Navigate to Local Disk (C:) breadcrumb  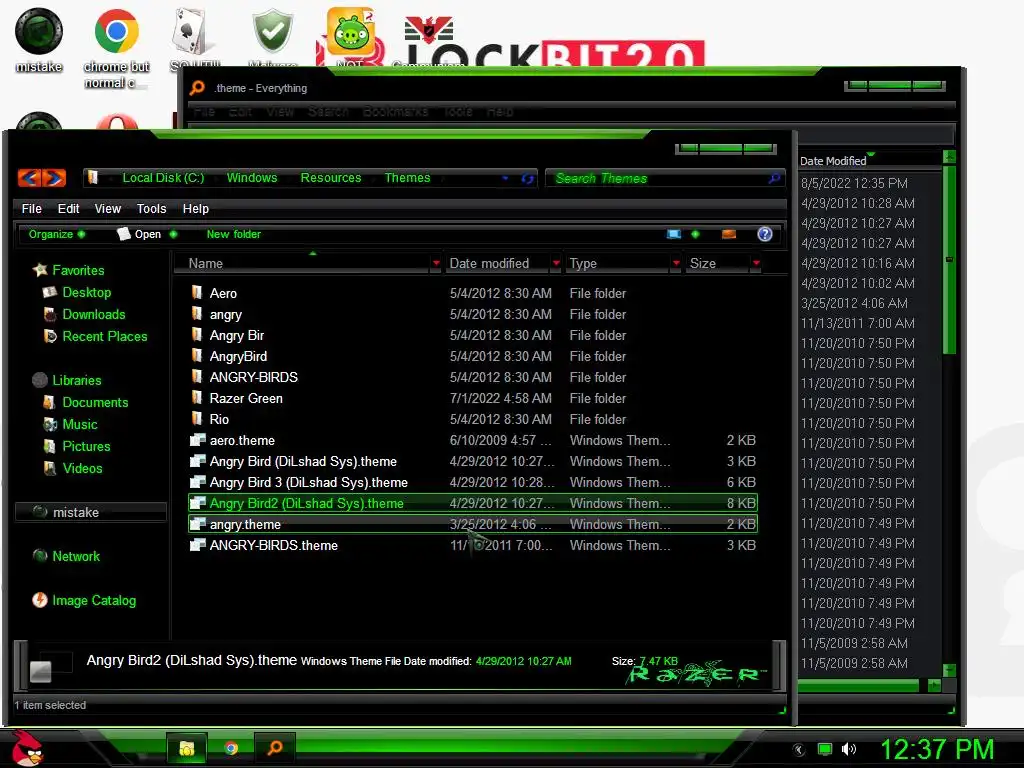(163, 178)
